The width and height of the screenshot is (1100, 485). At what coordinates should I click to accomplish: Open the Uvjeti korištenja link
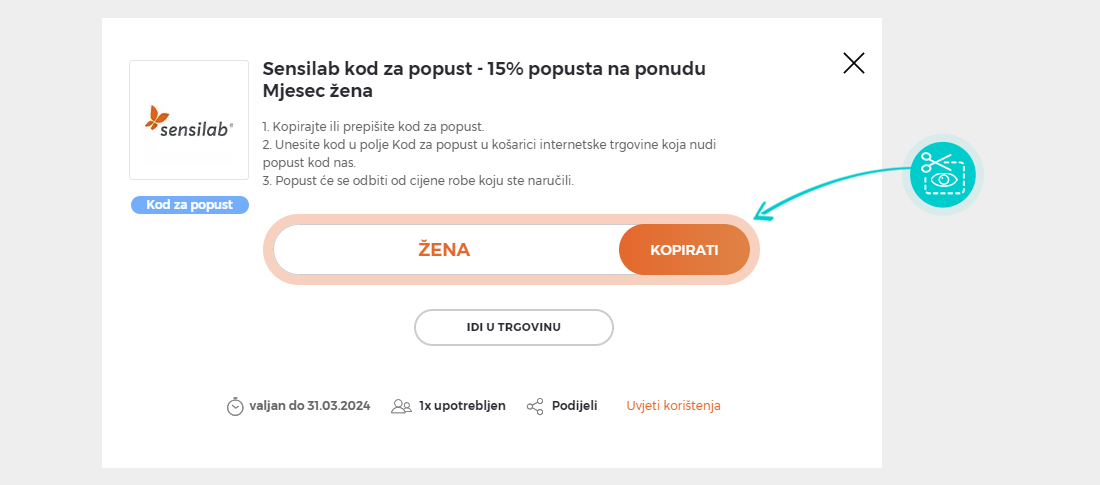(673, 406)
